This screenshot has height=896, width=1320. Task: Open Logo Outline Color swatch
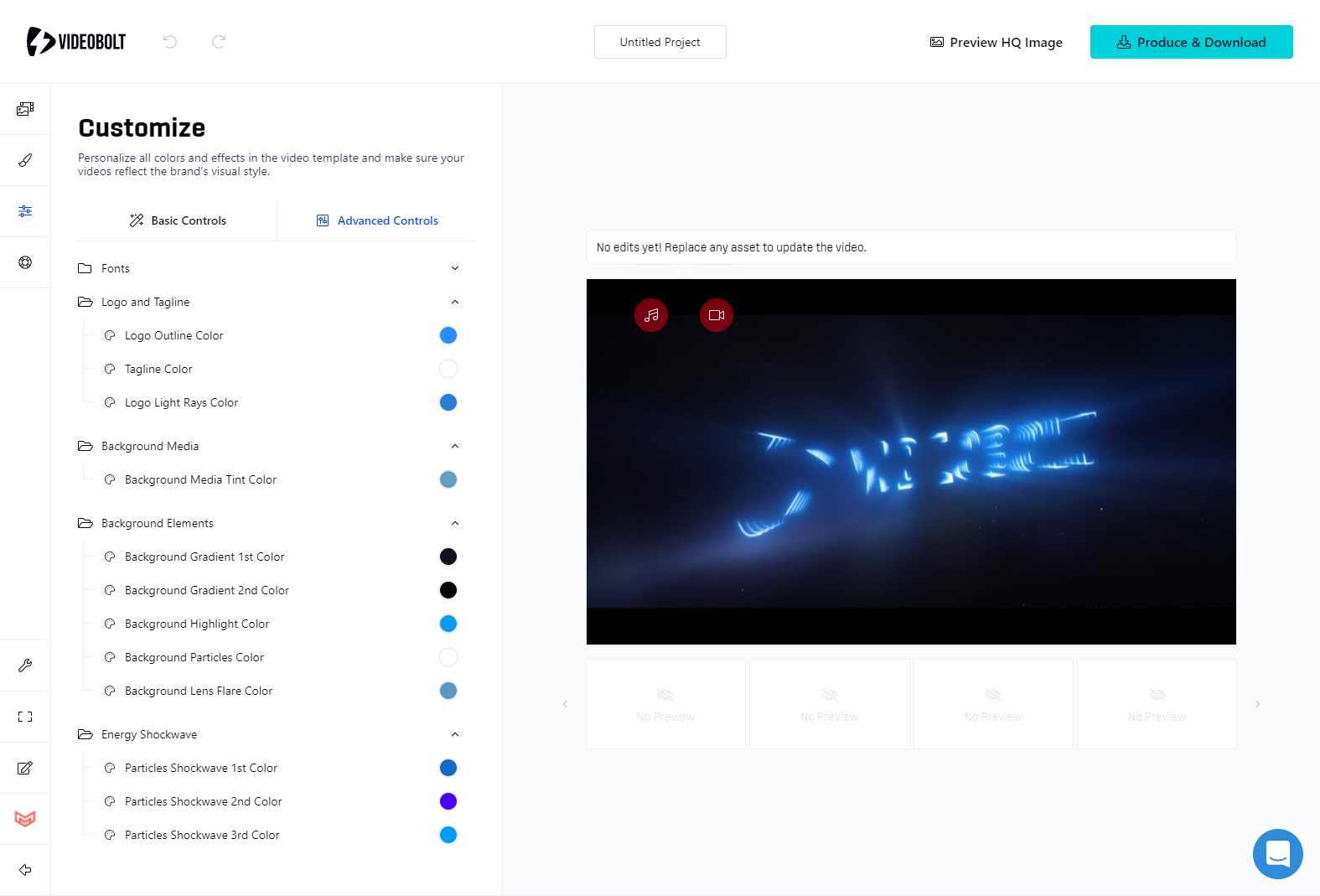coord(448,335)
